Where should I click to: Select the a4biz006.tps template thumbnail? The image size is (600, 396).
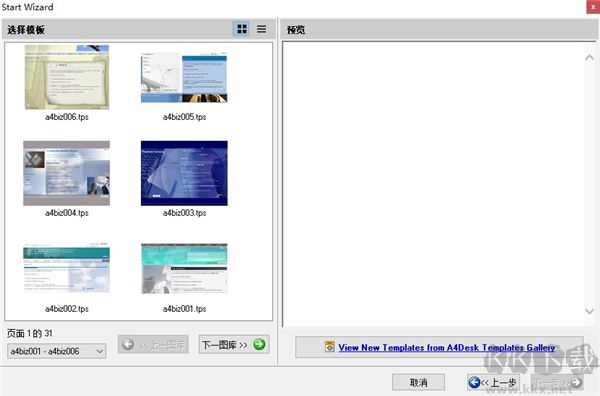coord(67,77)
